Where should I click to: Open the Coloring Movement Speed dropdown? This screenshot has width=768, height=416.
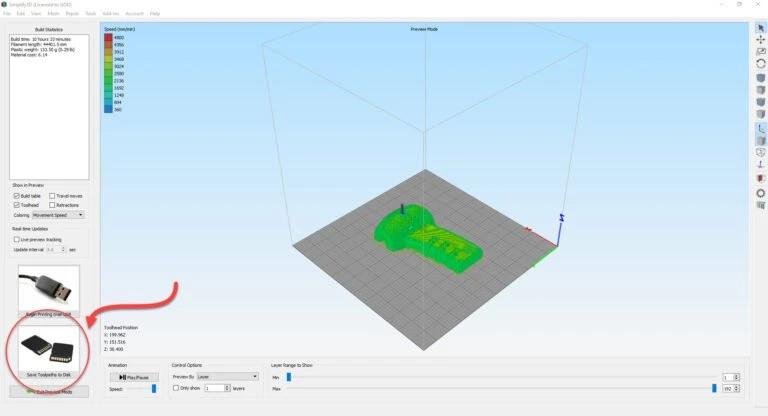coord(60,214)
